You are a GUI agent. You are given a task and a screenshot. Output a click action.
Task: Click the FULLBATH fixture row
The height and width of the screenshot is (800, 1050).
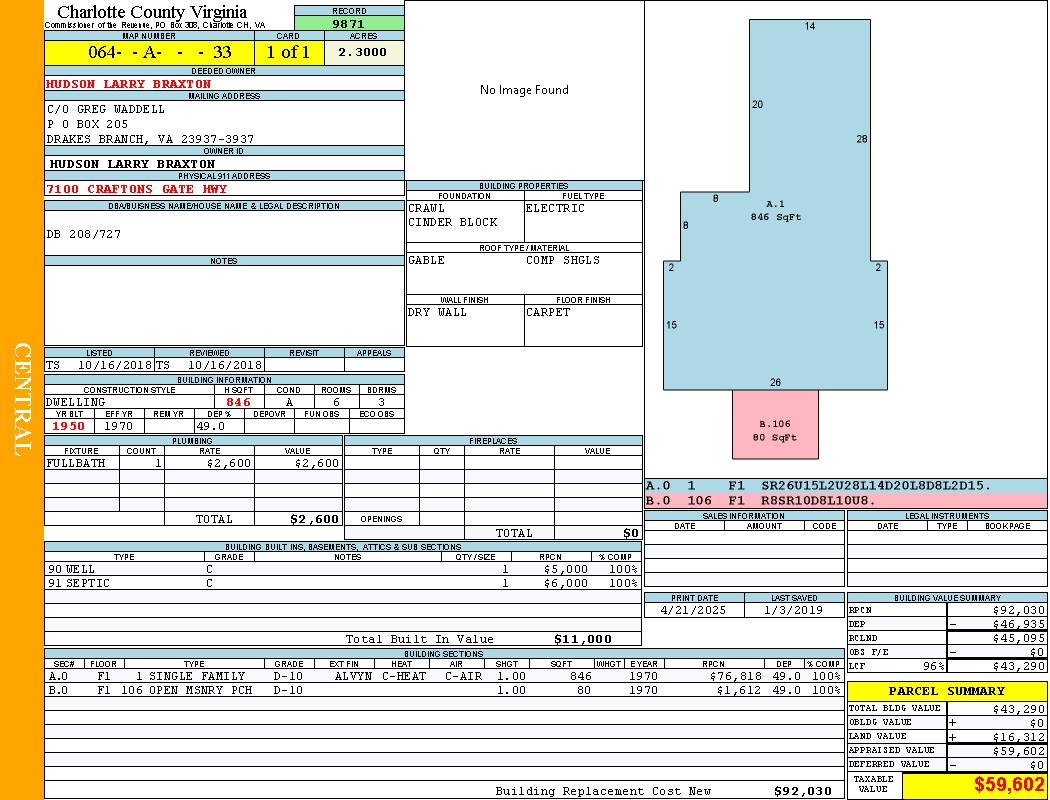[75, 464]
